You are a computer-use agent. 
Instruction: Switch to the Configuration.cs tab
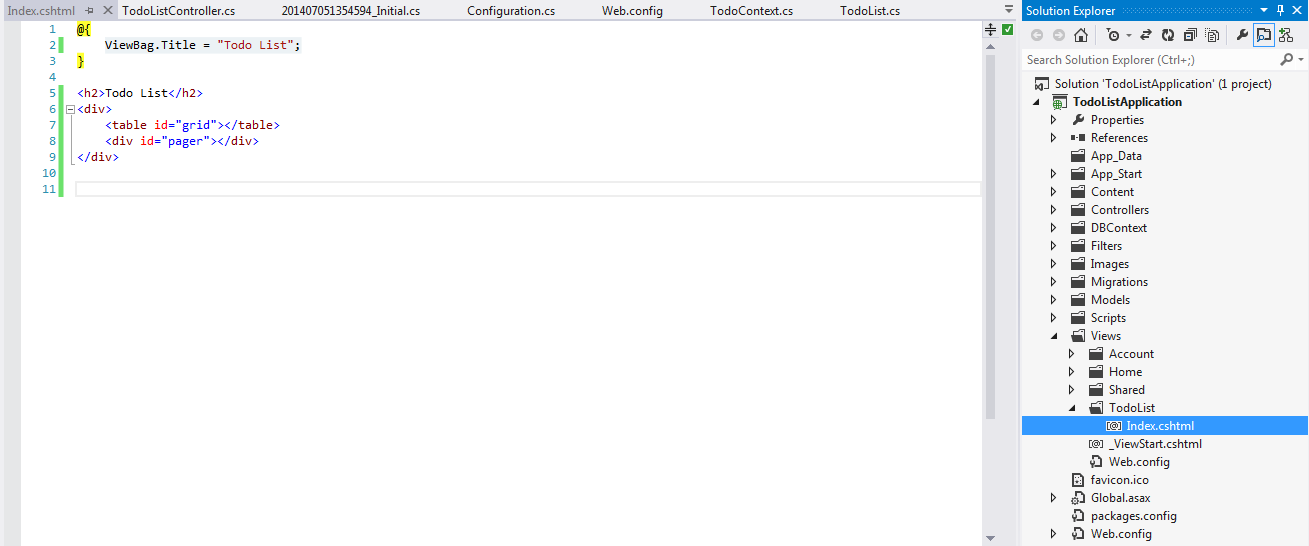511,11
